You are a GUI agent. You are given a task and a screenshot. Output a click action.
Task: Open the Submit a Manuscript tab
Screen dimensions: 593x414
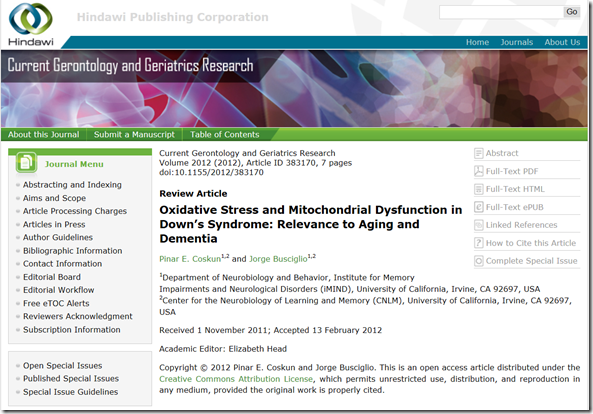134,135
